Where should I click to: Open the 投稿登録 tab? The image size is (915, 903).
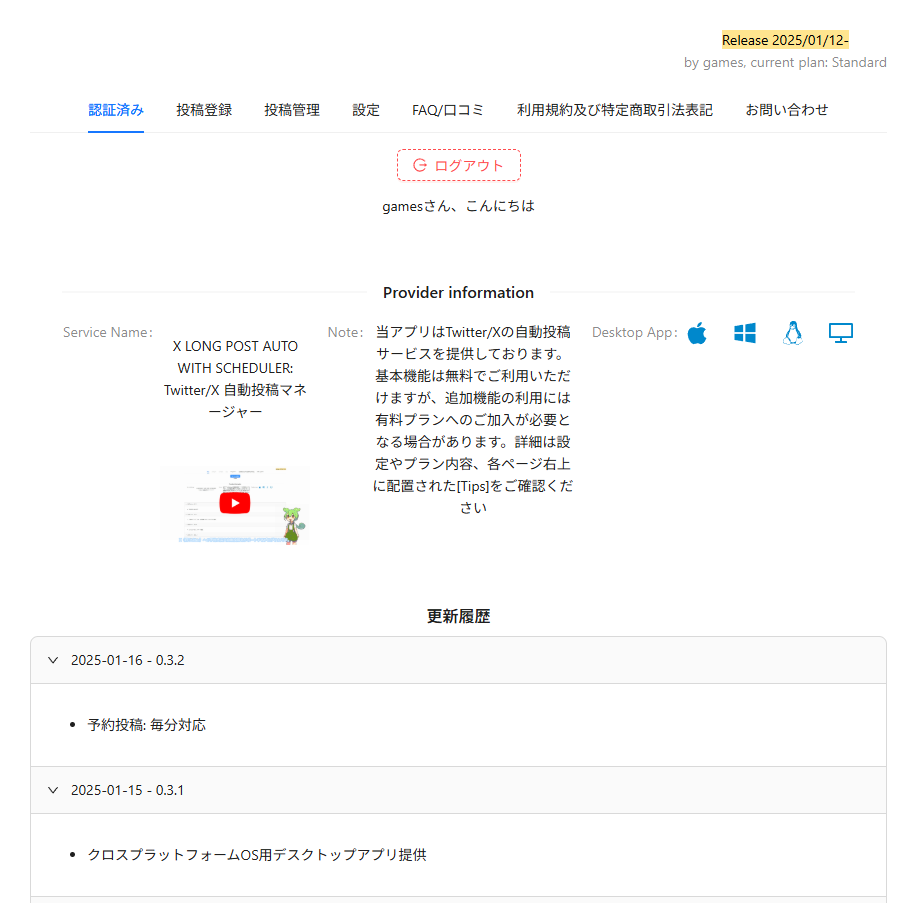click(203, 110)
